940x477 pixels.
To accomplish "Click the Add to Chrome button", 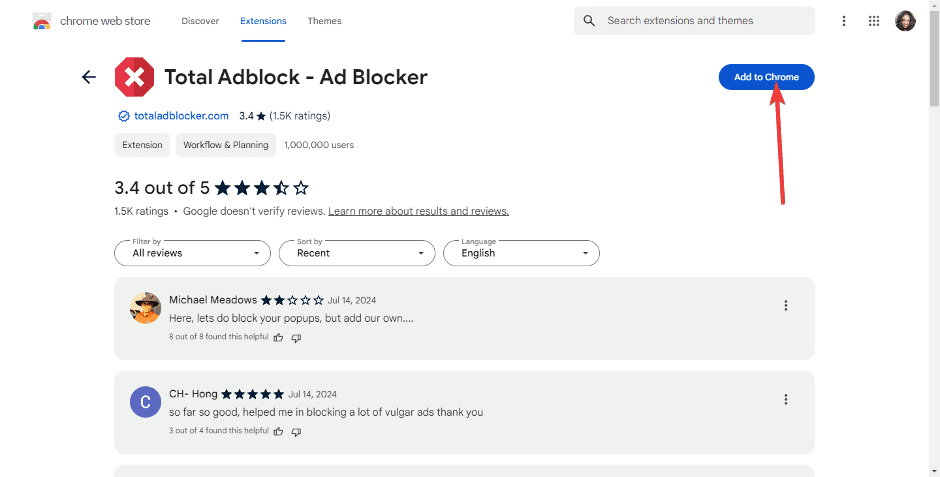I will point(766,77).
